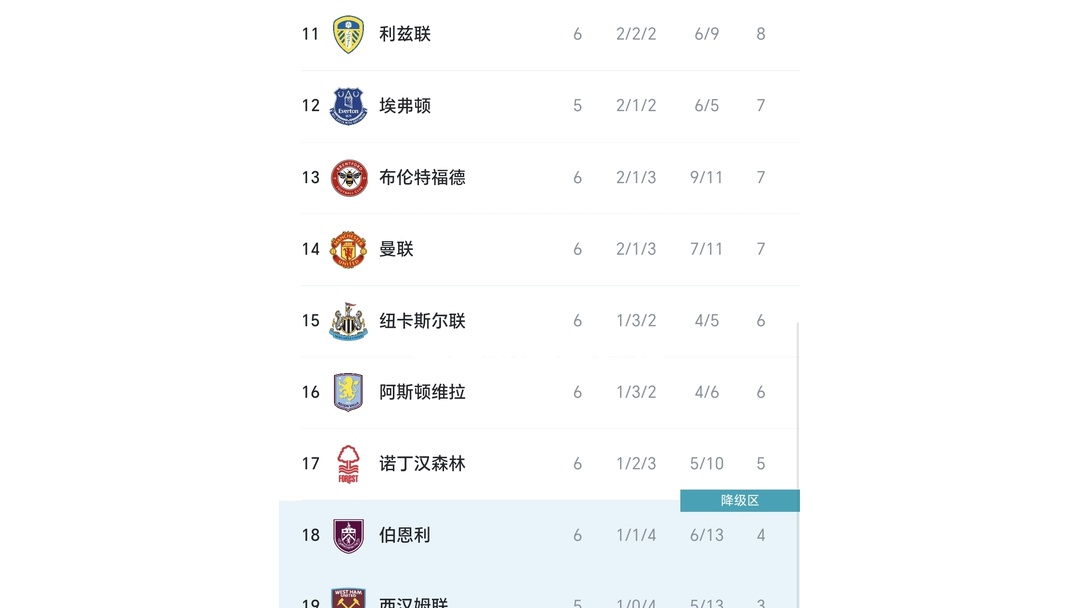Click the Everton club badge

point(347,105)
